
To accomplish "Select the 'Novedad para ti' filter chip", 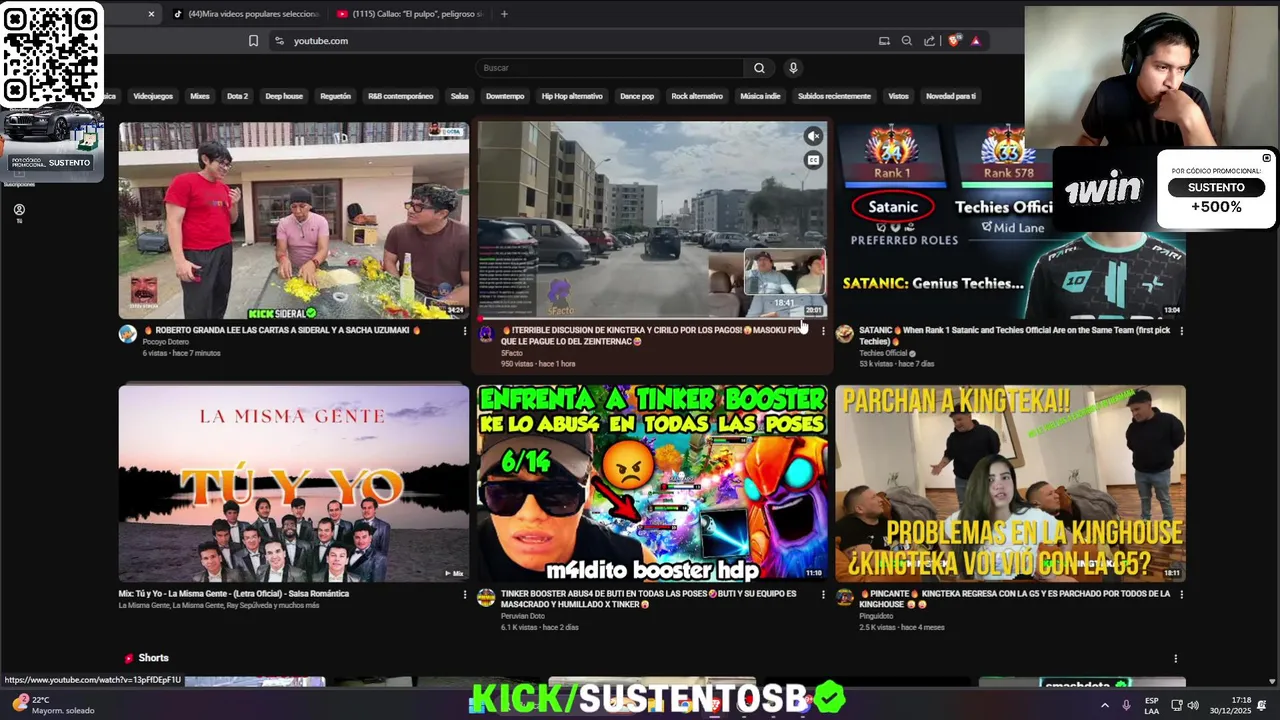I will click(x=951, y=96).
